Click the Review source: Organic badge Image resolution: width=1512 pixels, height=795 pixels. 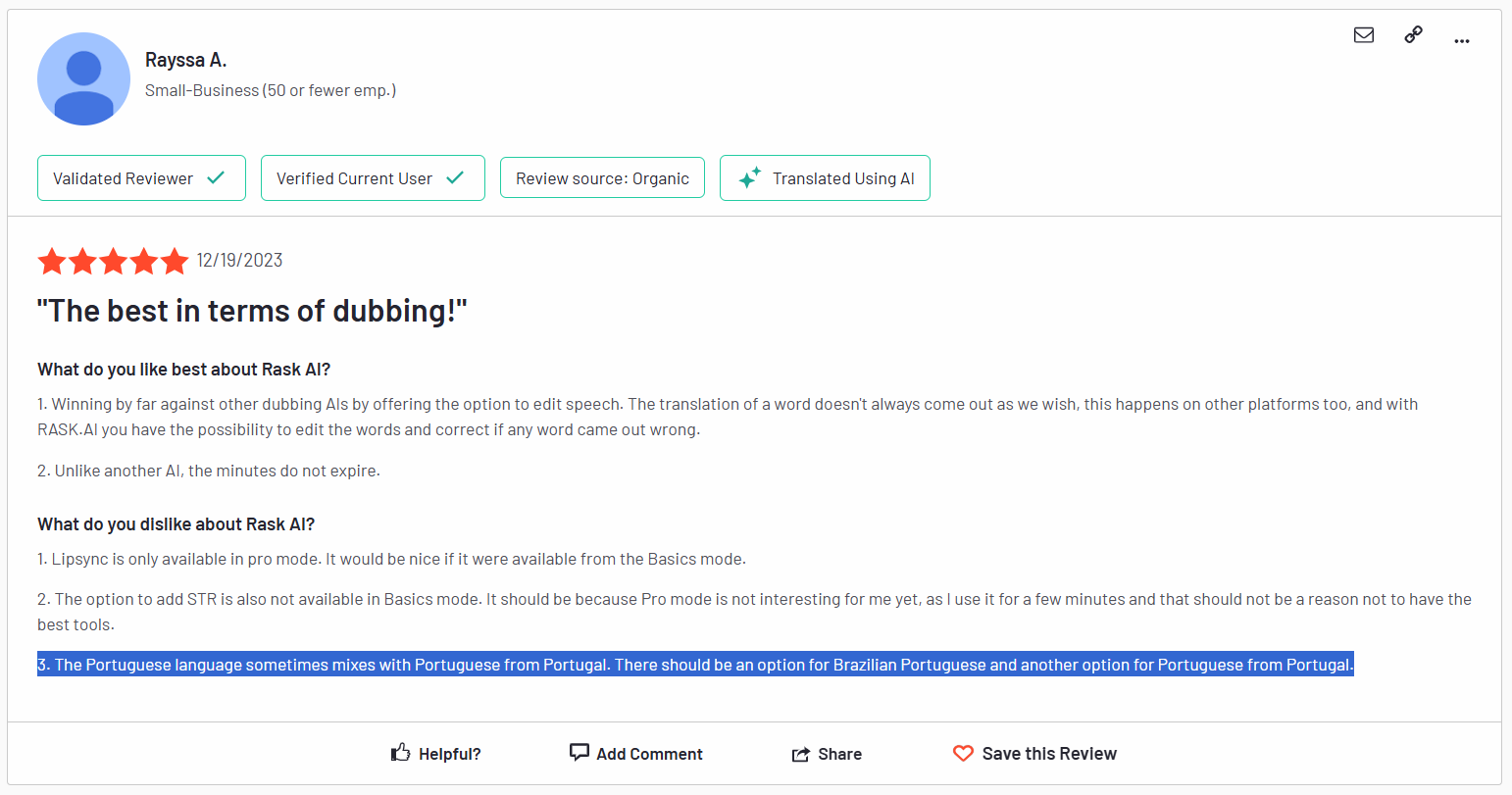[602, 178]
